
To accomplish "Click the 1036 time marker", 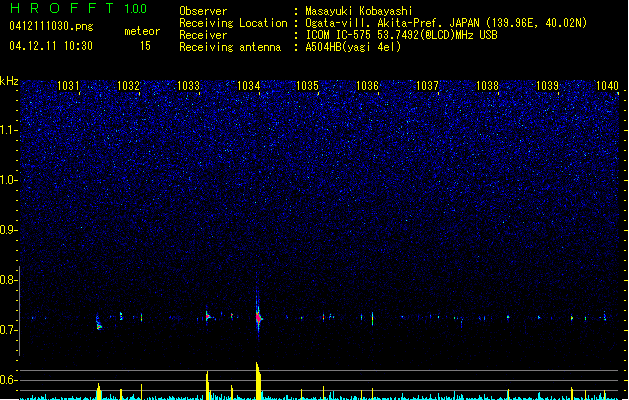I will 367,86.
